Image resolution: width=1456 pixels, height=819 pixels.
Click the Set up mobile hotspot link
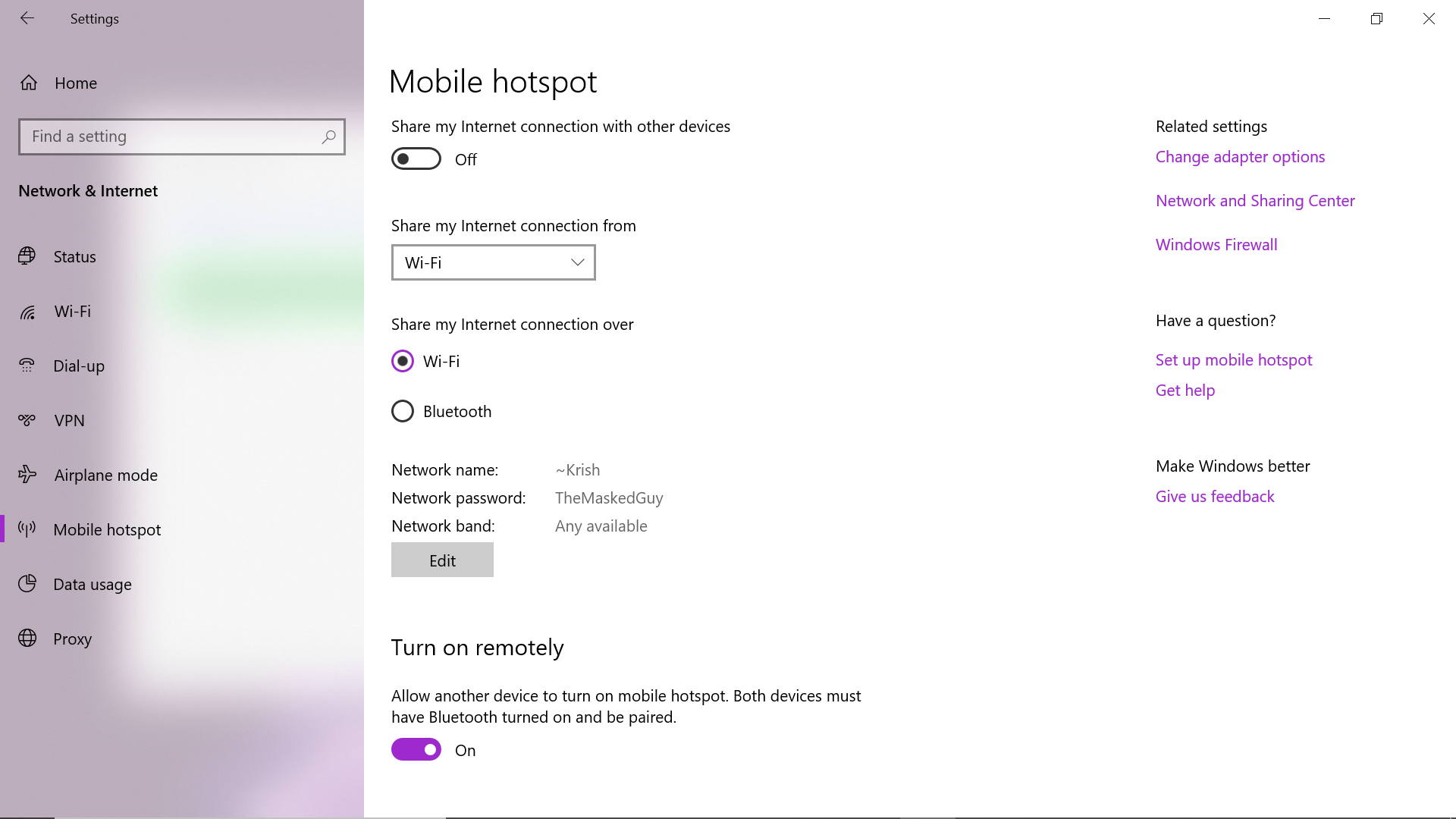coord(1233,359)
